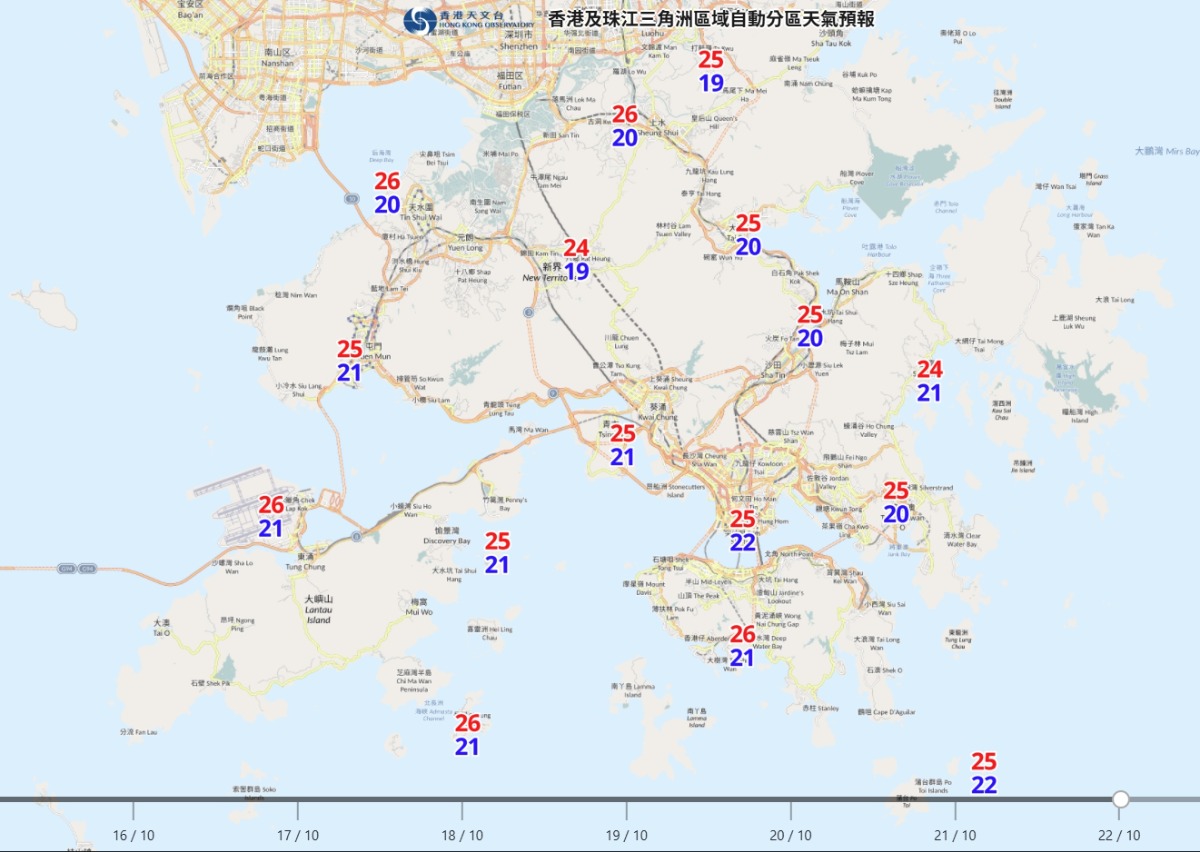Click the 22 / 10 date label
Screen dimensions: 1200x852
tap(1119, 835)
